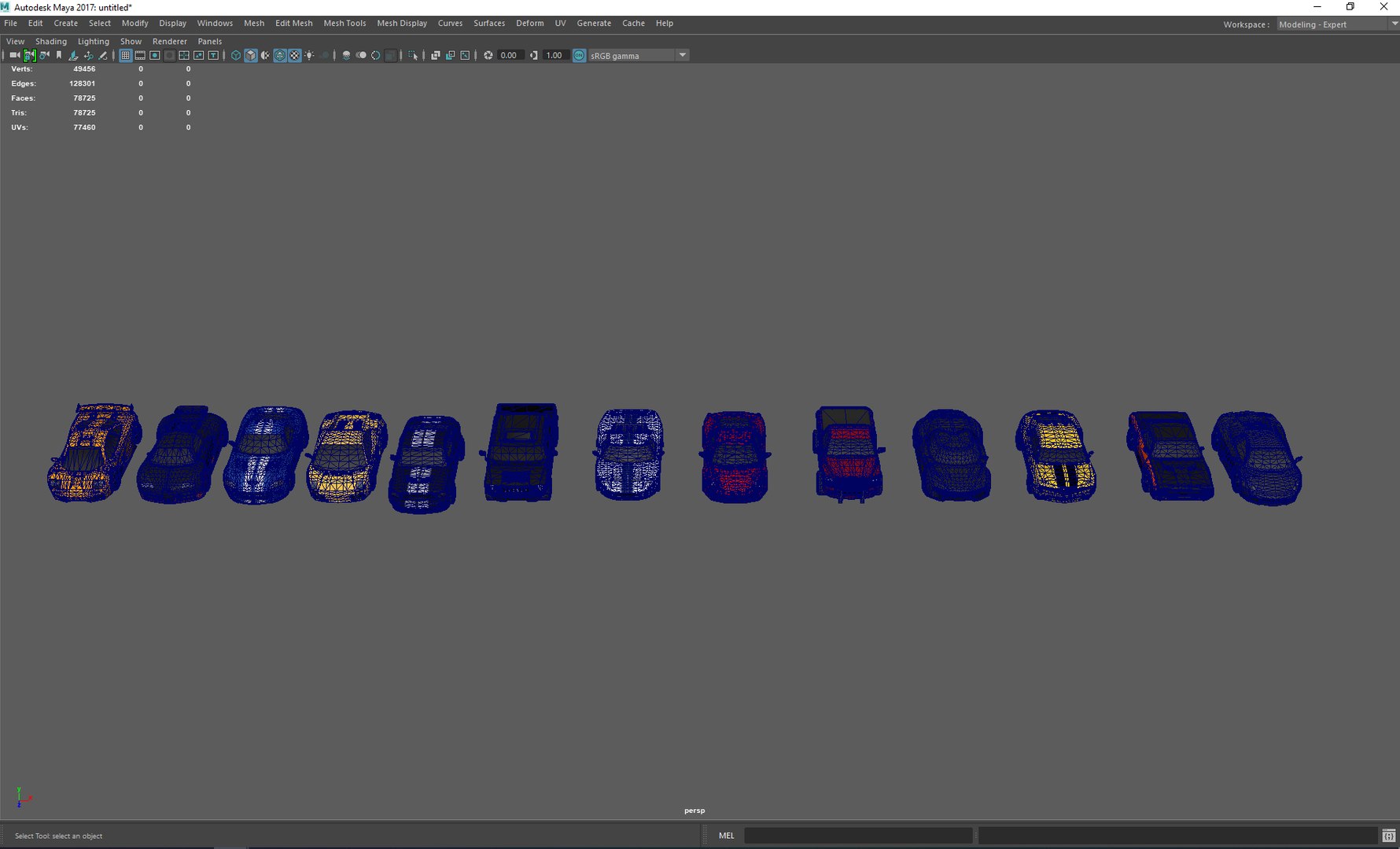The image size is (1400, 849).
Task: Click the Smooth Shade All cube icon
Action: click(250, 55)
